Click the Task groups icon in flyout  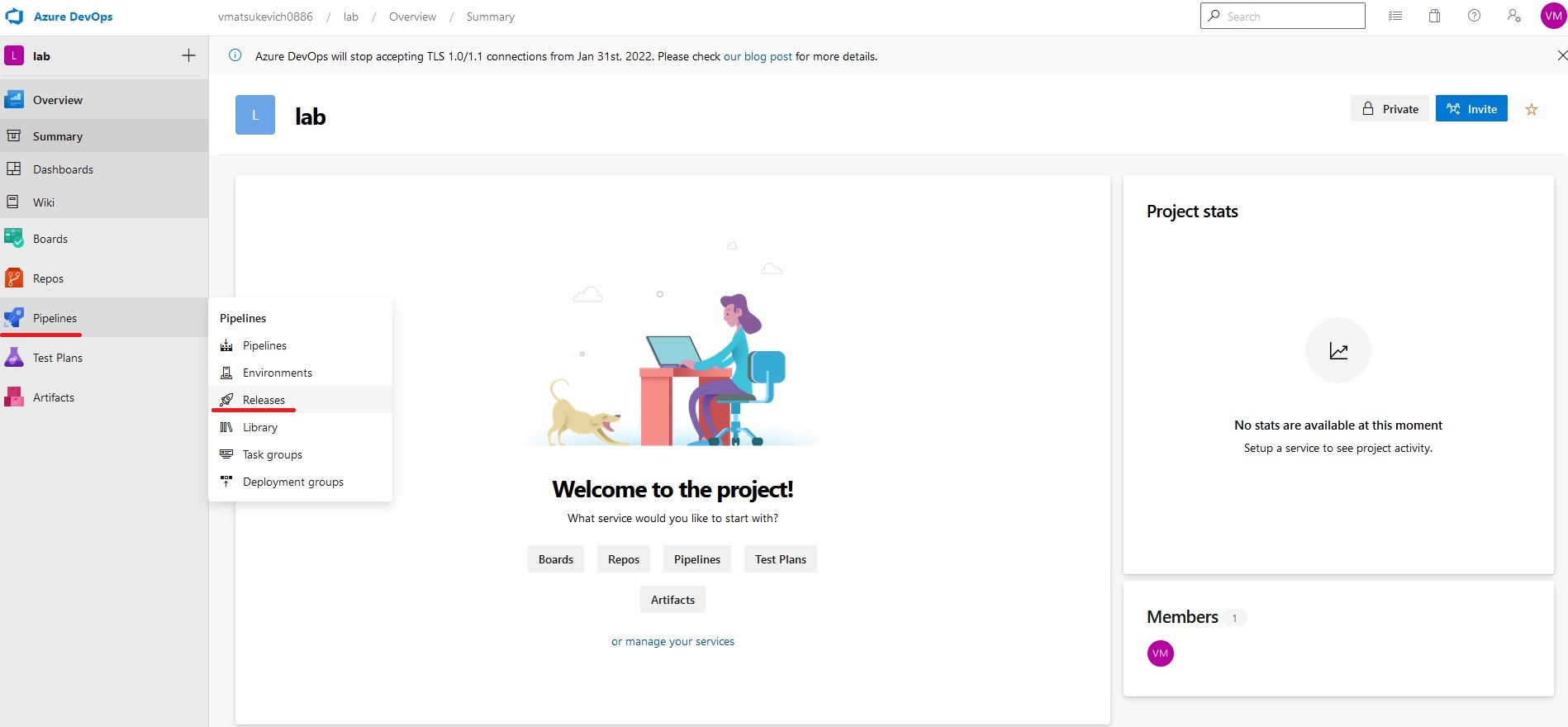(226, 454)
